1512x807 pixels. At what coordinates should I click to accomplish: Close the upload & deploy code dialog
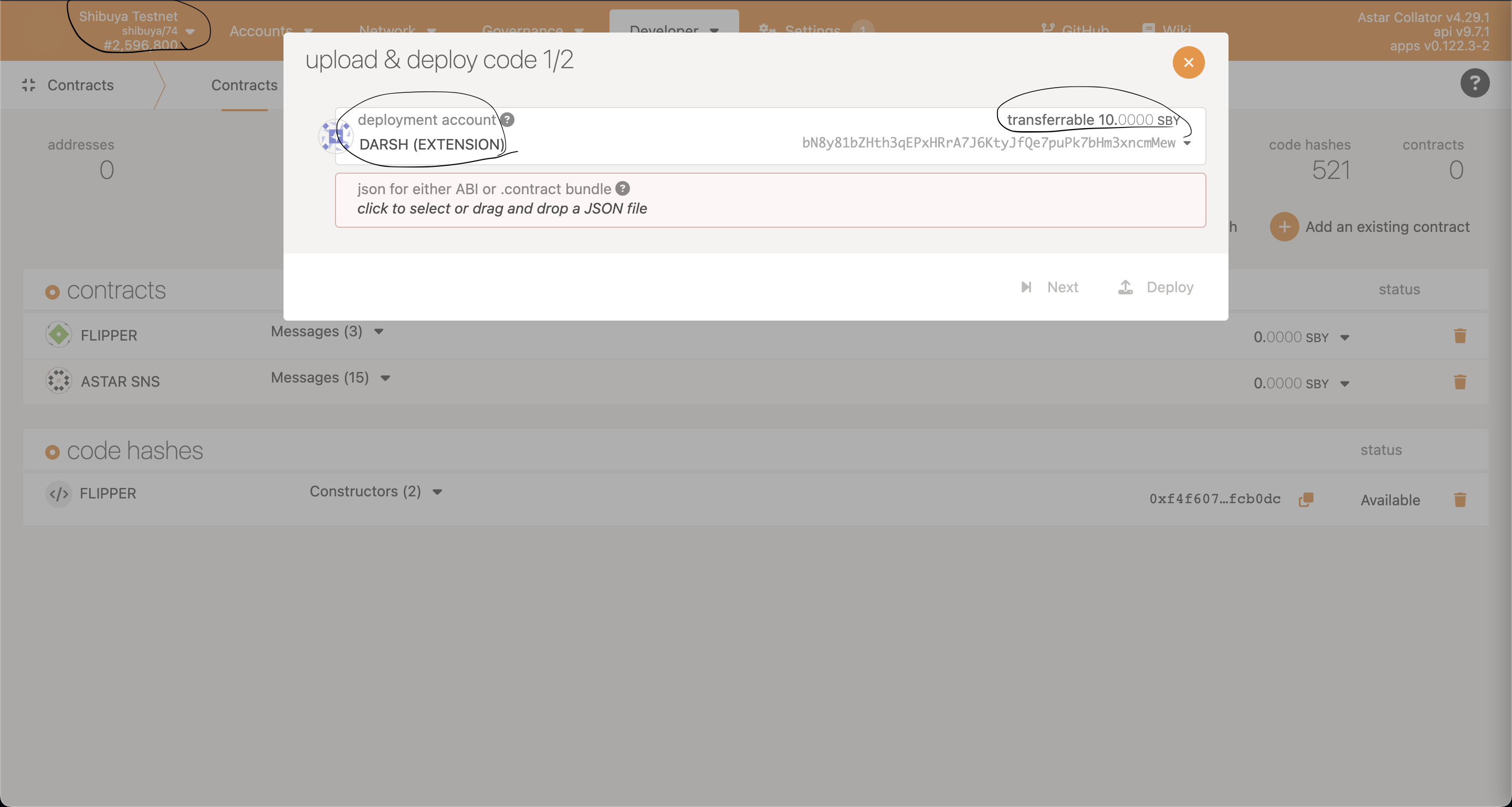1188,62
